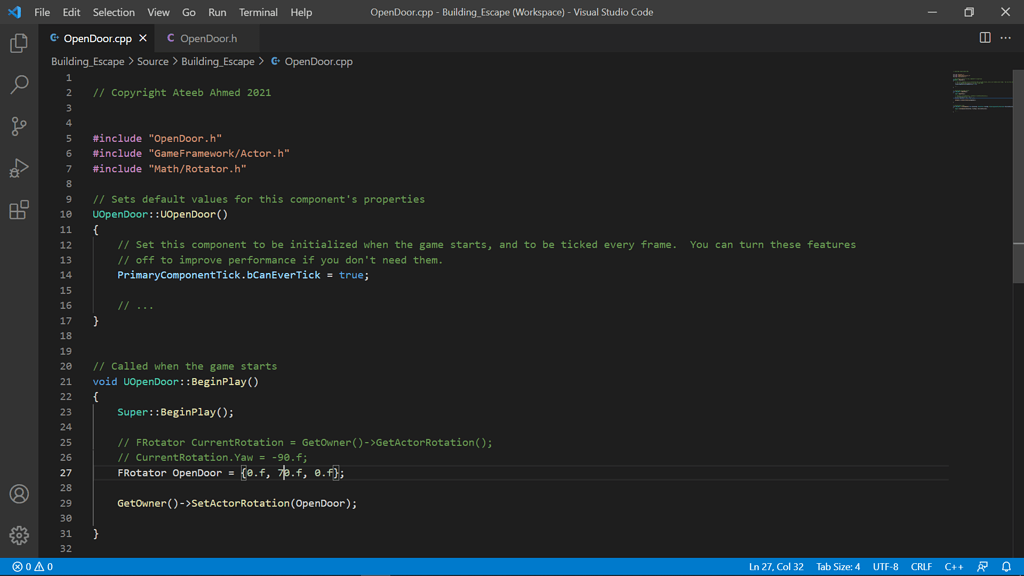The image size is (1024, 576).
Task: Open notifications via the bell icon
Action: [x=1007, y=566]
